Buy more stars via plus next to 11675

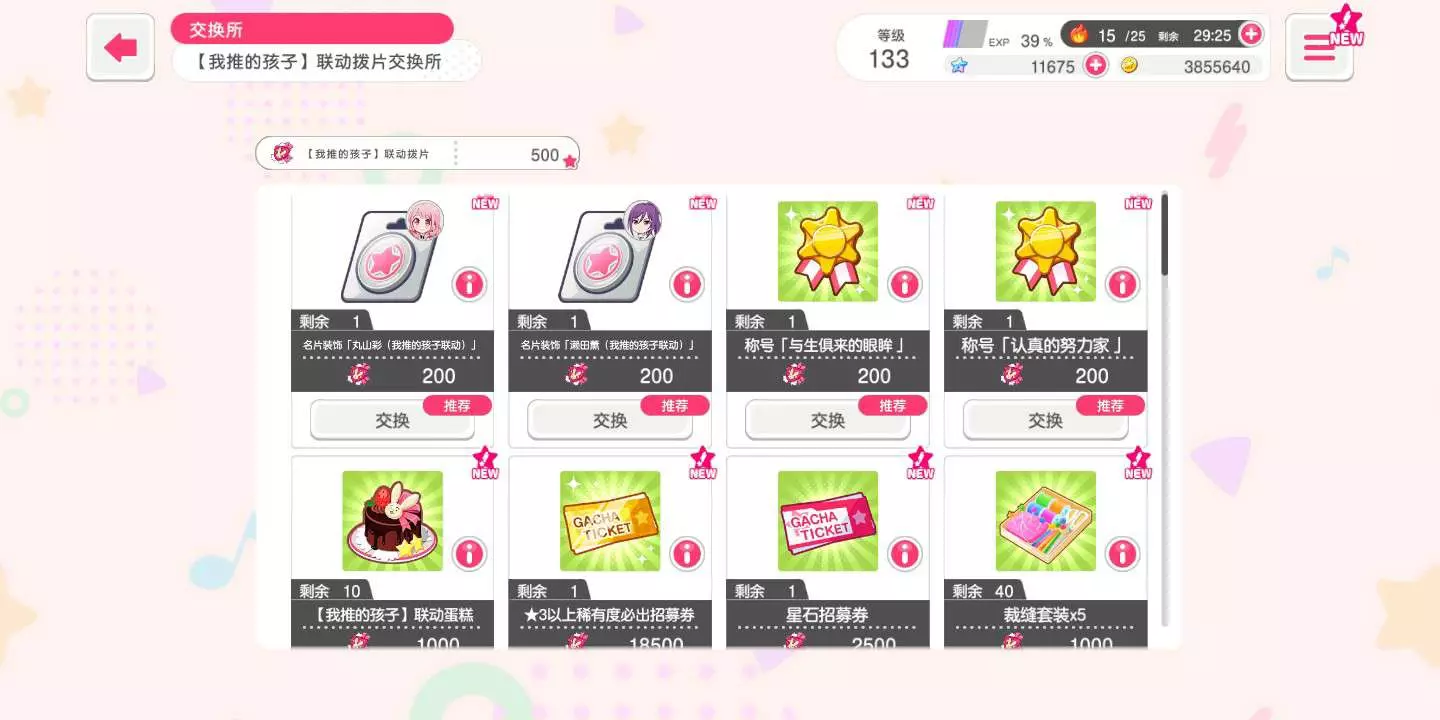[1096, 66]
